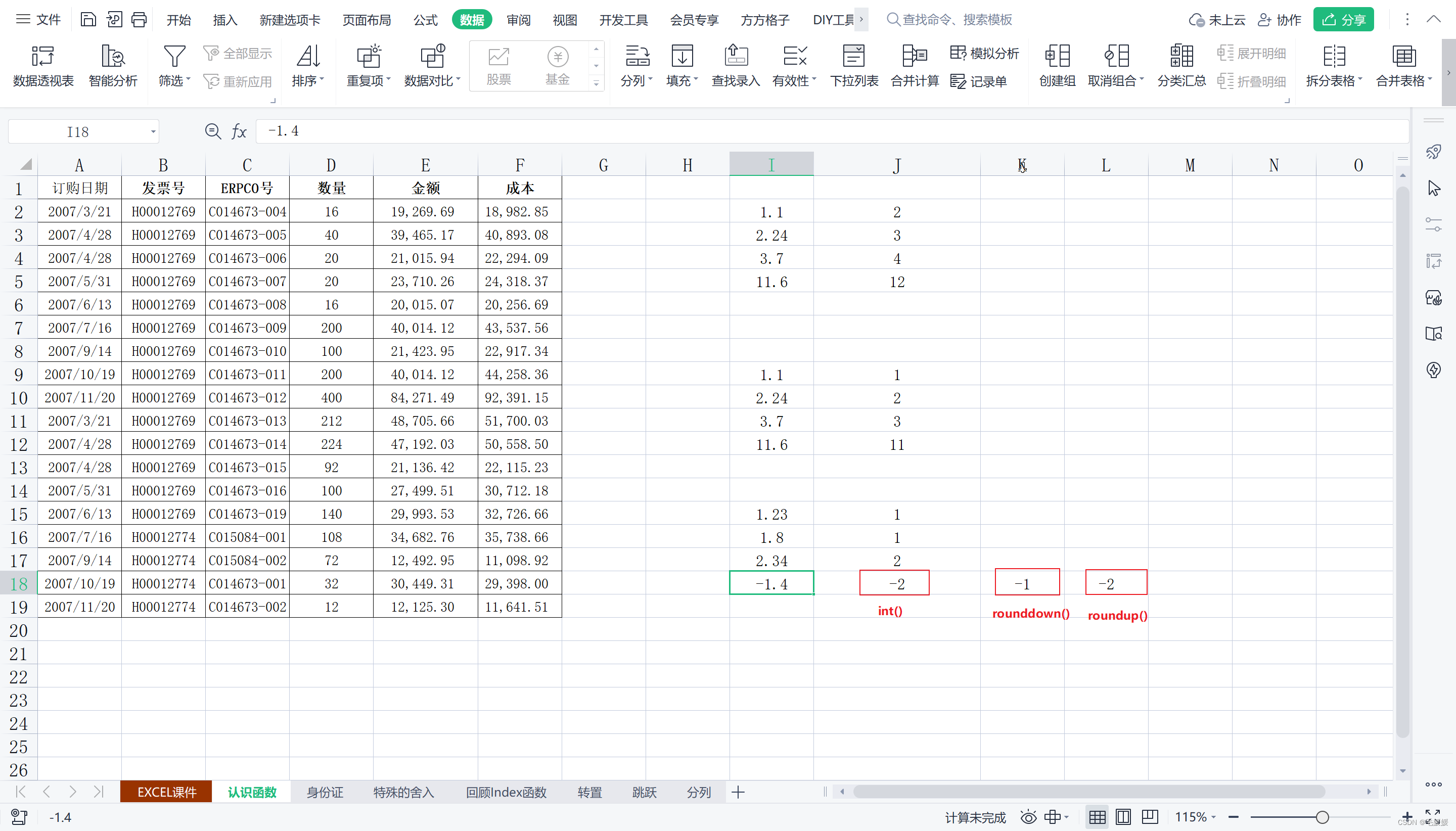Screen dimensions: 1456x831
Task: Click the 填充 fill icon
Action: [682, 56]
